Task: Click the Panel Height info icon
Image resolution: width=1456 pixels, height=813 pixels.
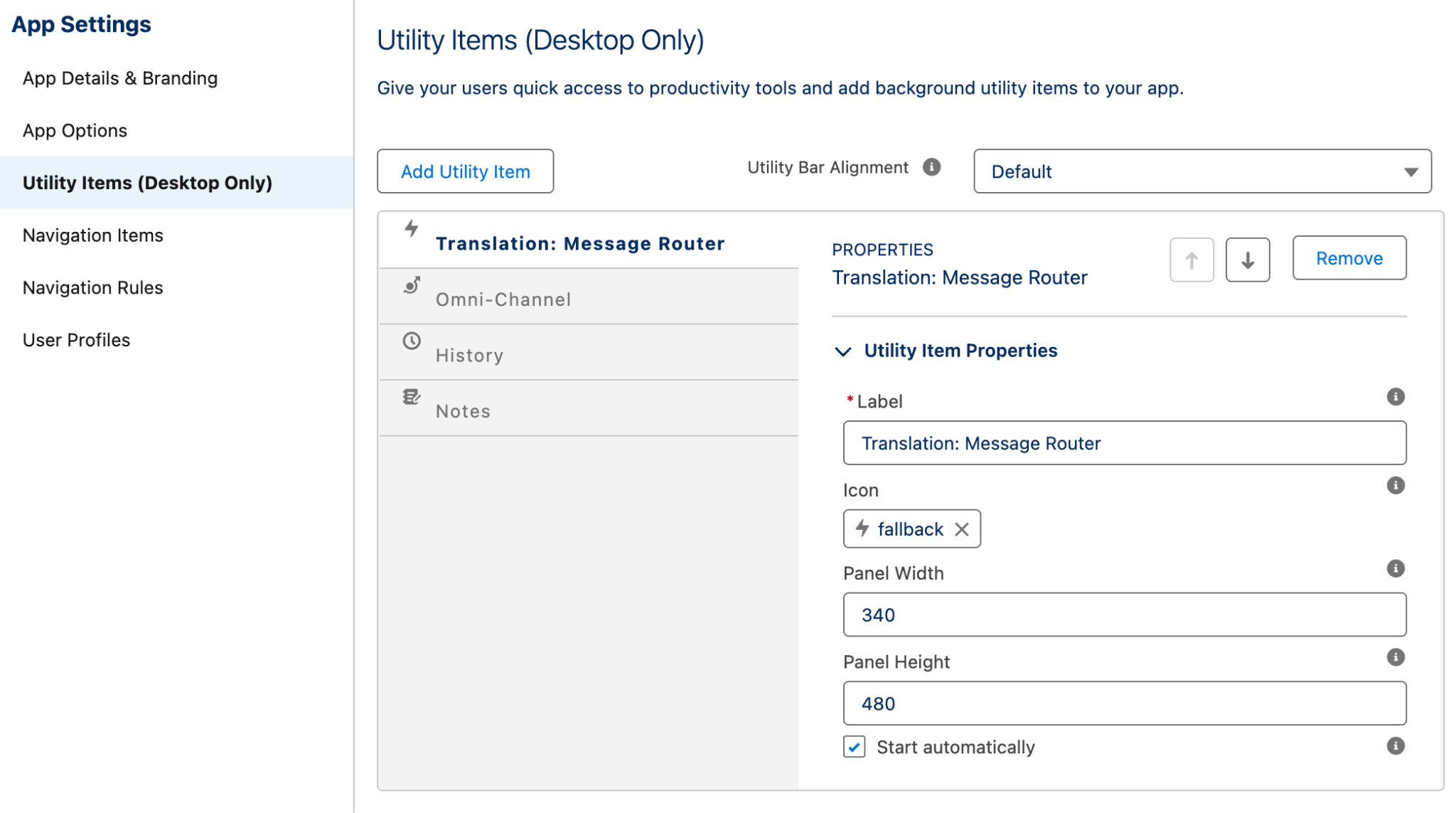Action: click(1395, 657)
